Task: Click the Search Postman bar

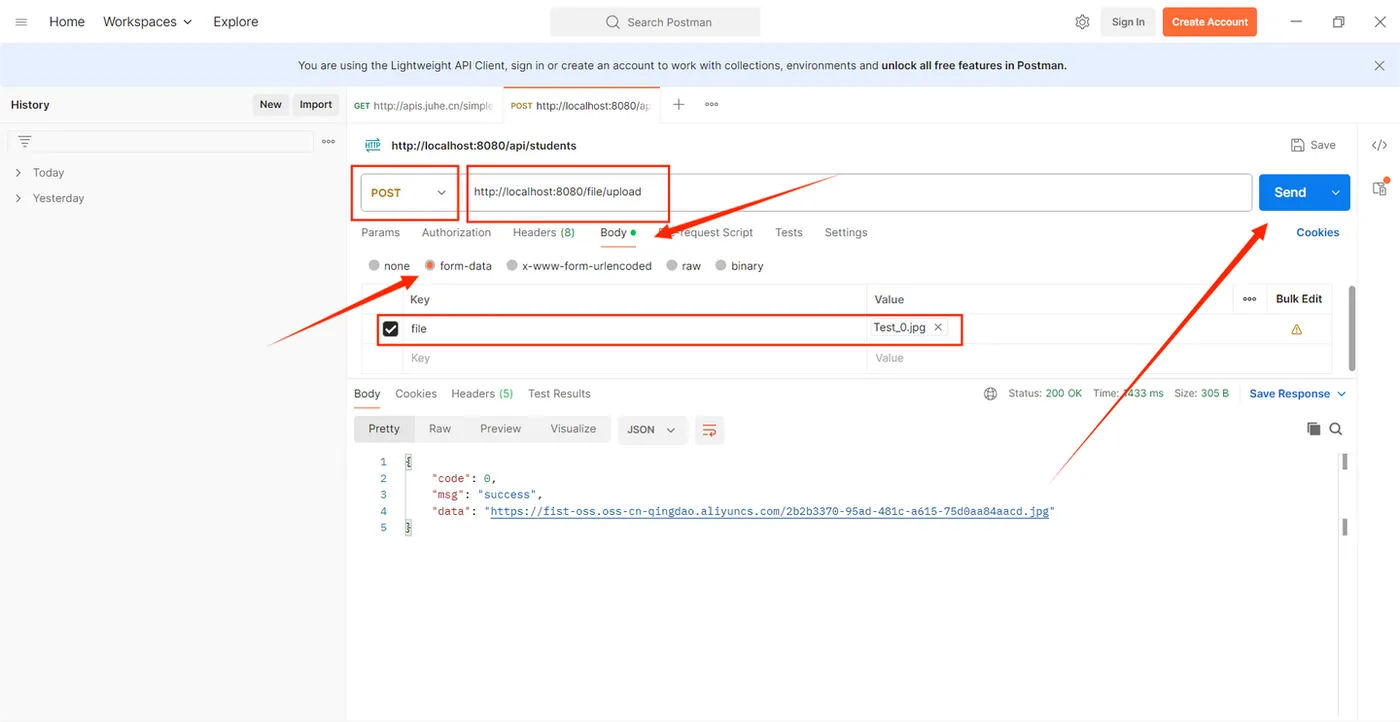Action: click(655, 22)
